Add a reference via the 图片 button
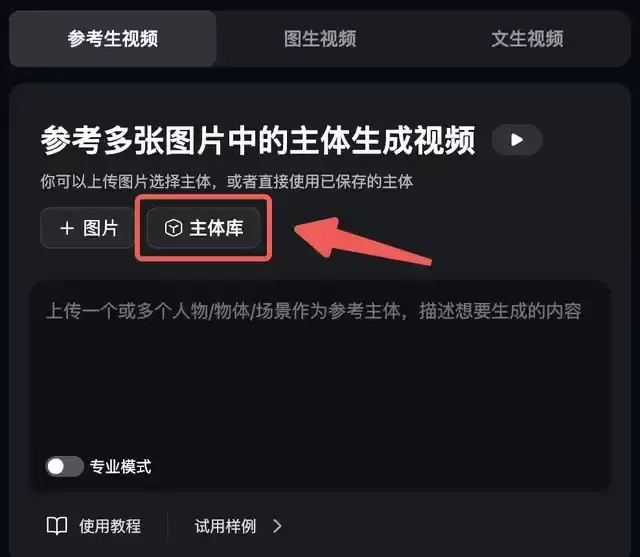Image resolution: width=640 pixels, height=557 pixels. (x=88, y=228)
